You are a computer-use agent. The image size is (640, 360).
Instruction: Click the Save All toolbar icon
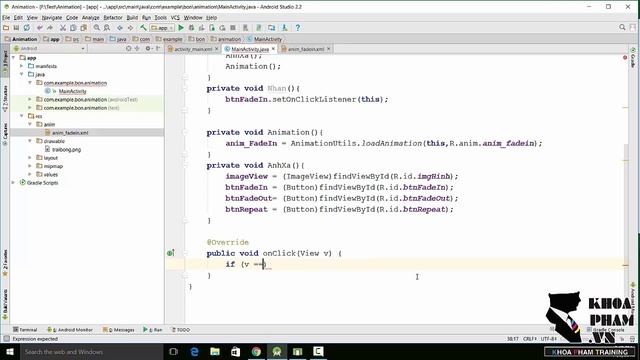pyautogui.click(x=16, y=28)
